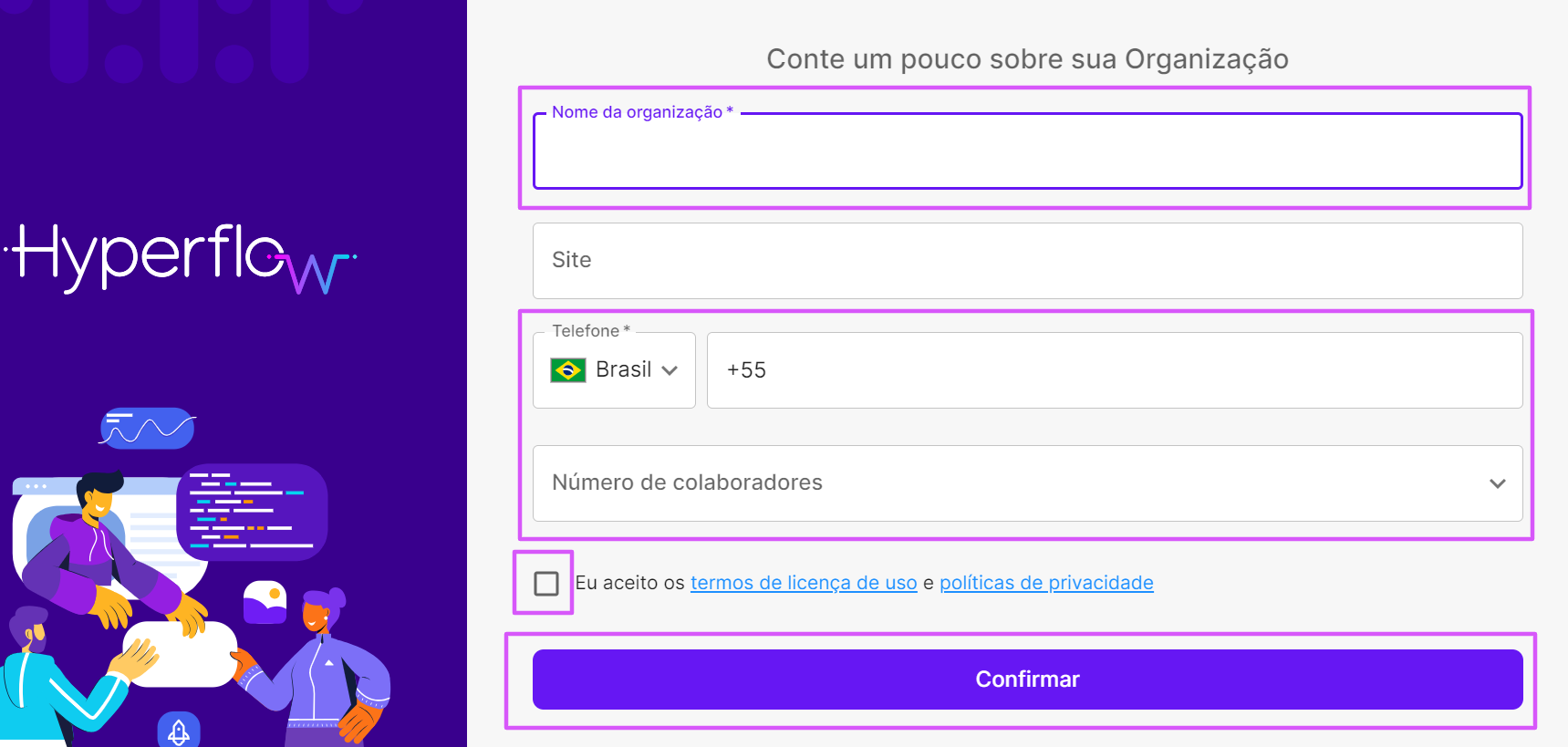Screen dimensions: 1568x747
Task: Click the phone number field with +55
Action: tap(1115, 370)
